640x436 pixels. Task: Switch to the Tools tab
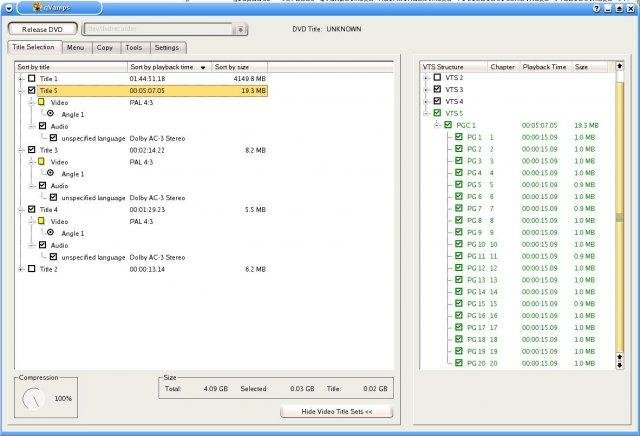[134, 47]
